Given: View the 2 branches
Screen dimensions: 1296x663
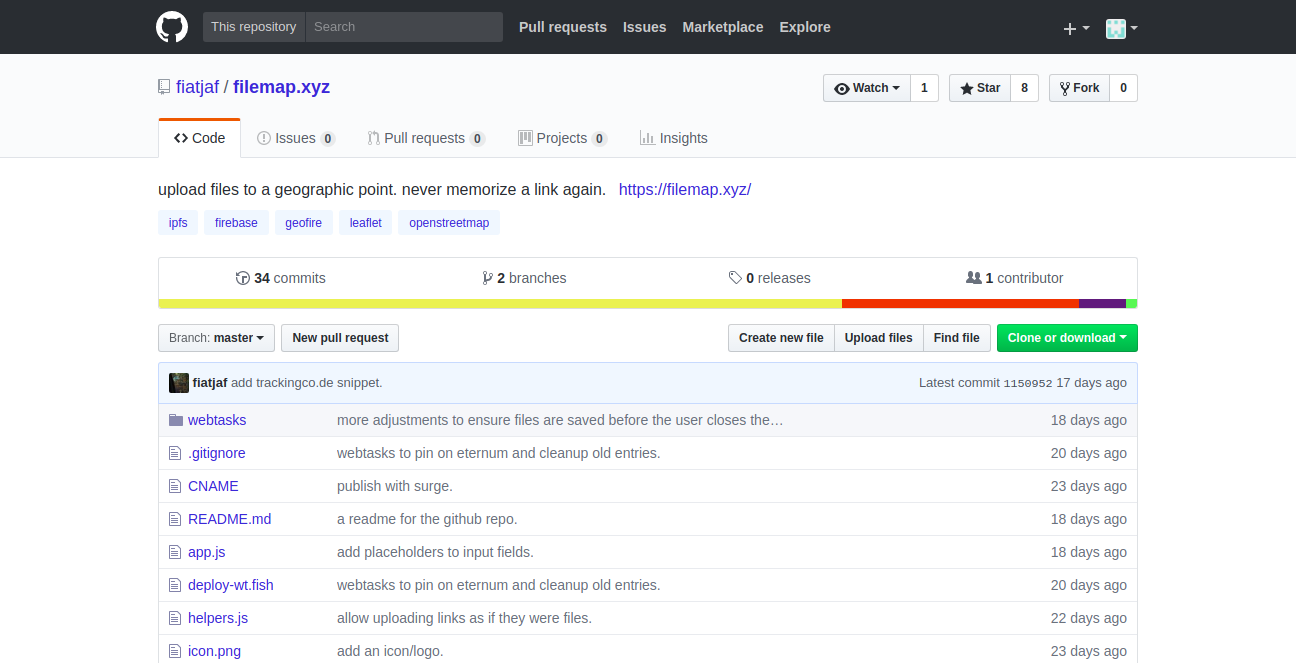Looking at the screenshot, I should pos(525,278).
